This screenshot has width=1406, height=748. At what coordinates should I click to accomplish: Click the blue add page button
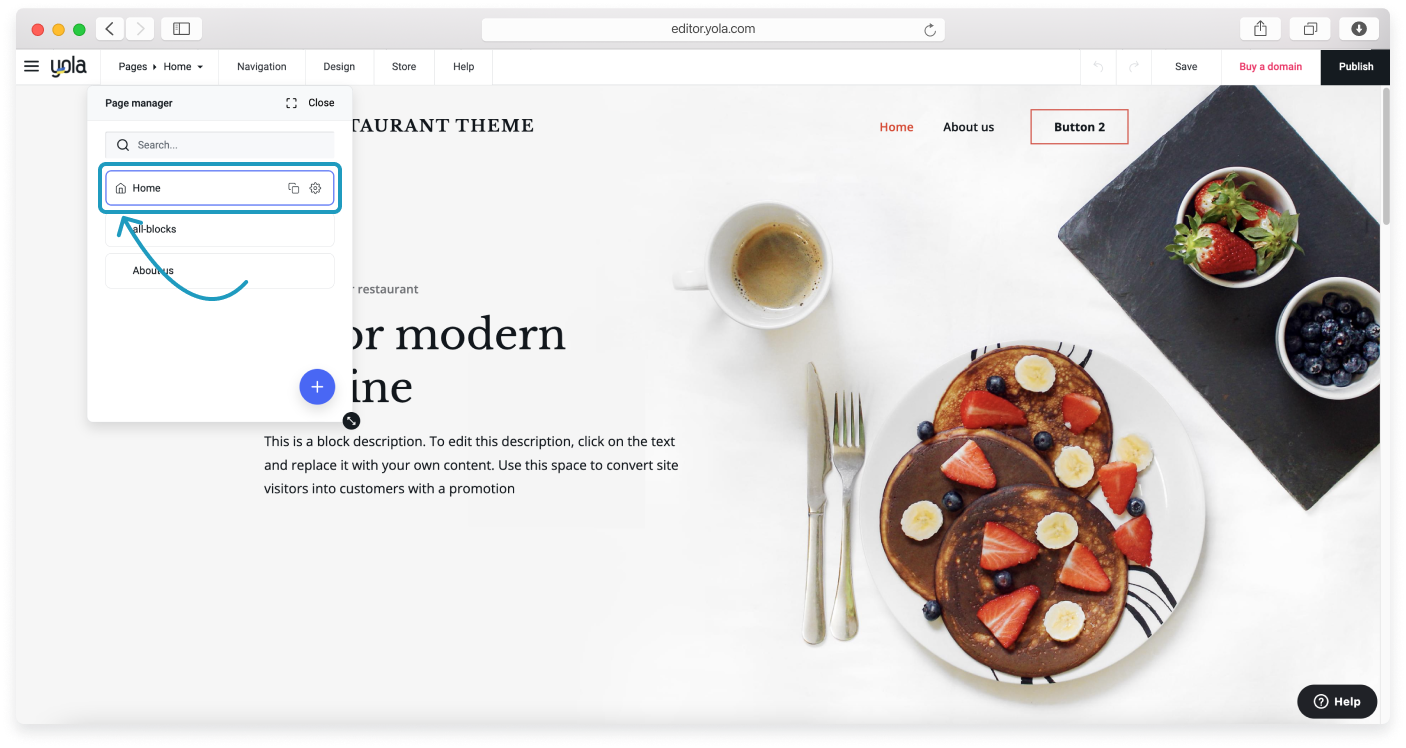click(317, 387)
